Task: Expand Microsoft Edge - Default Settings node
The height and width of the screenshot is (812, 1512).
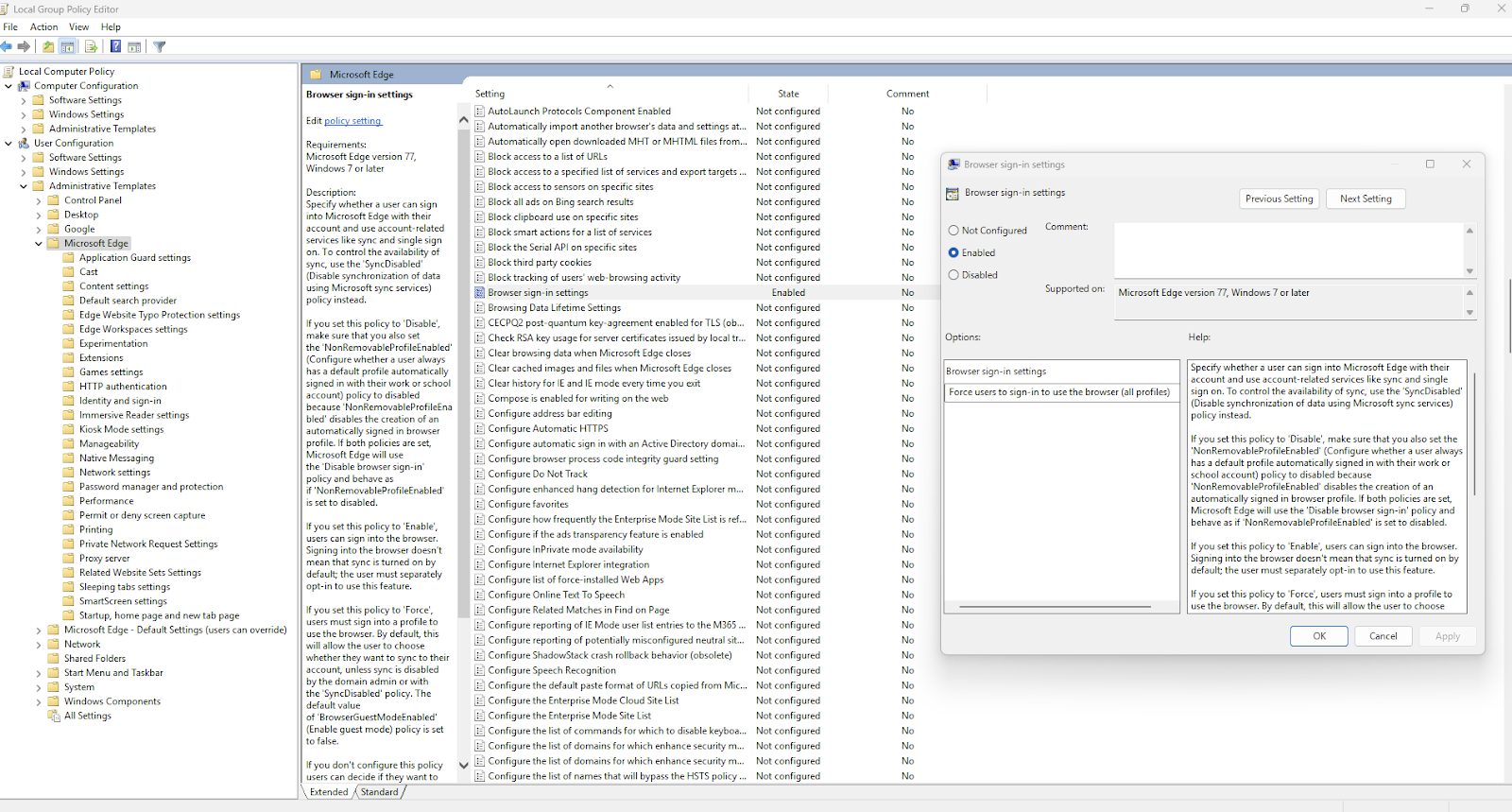Action: tap(39, 630)
